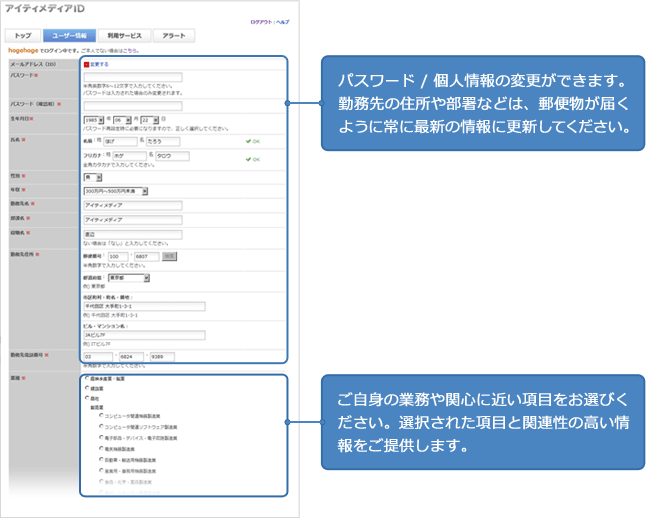The image size is (650, 518).
Task: Click the 勤務先名 company name field
Action: [x=133, y=206]
